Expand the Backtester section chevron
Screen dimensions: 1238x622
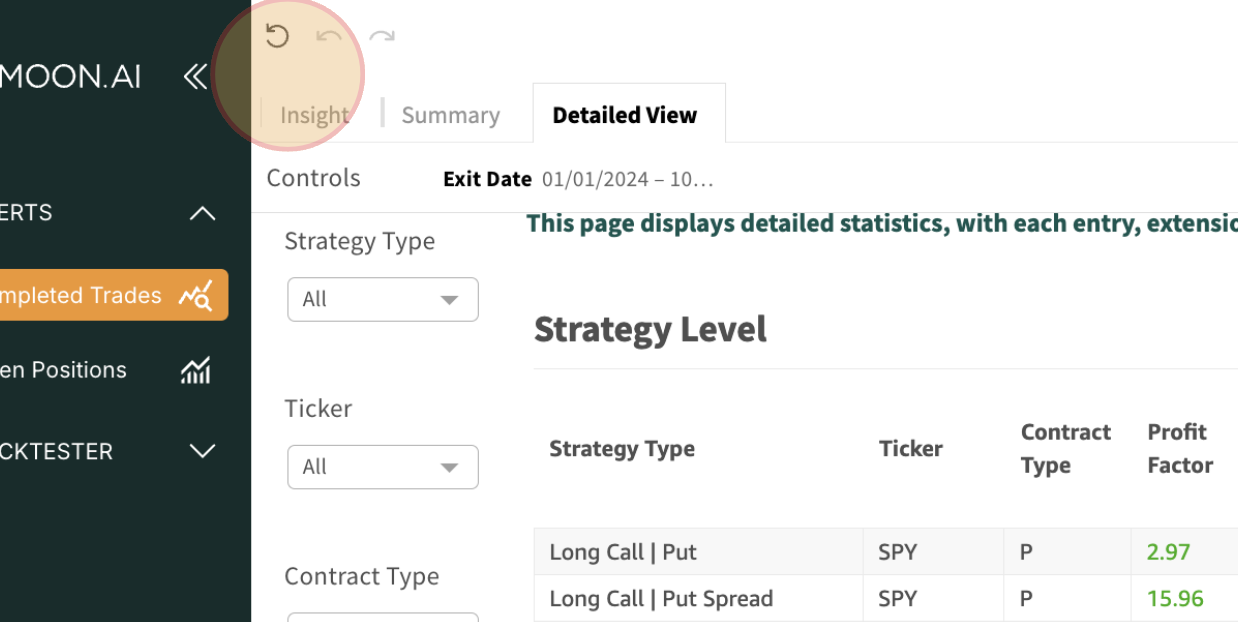click(202, 451)
